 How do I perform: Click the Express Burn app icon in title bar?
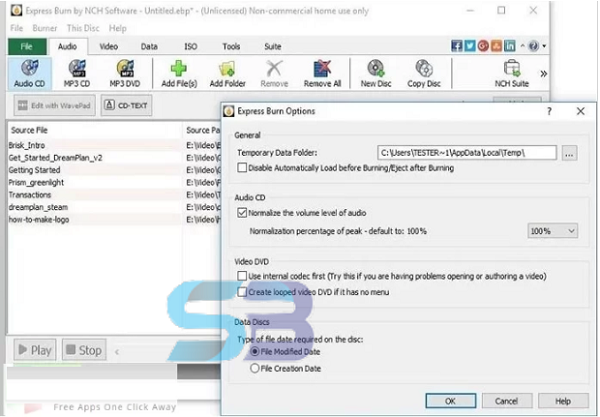click(16, 10)
